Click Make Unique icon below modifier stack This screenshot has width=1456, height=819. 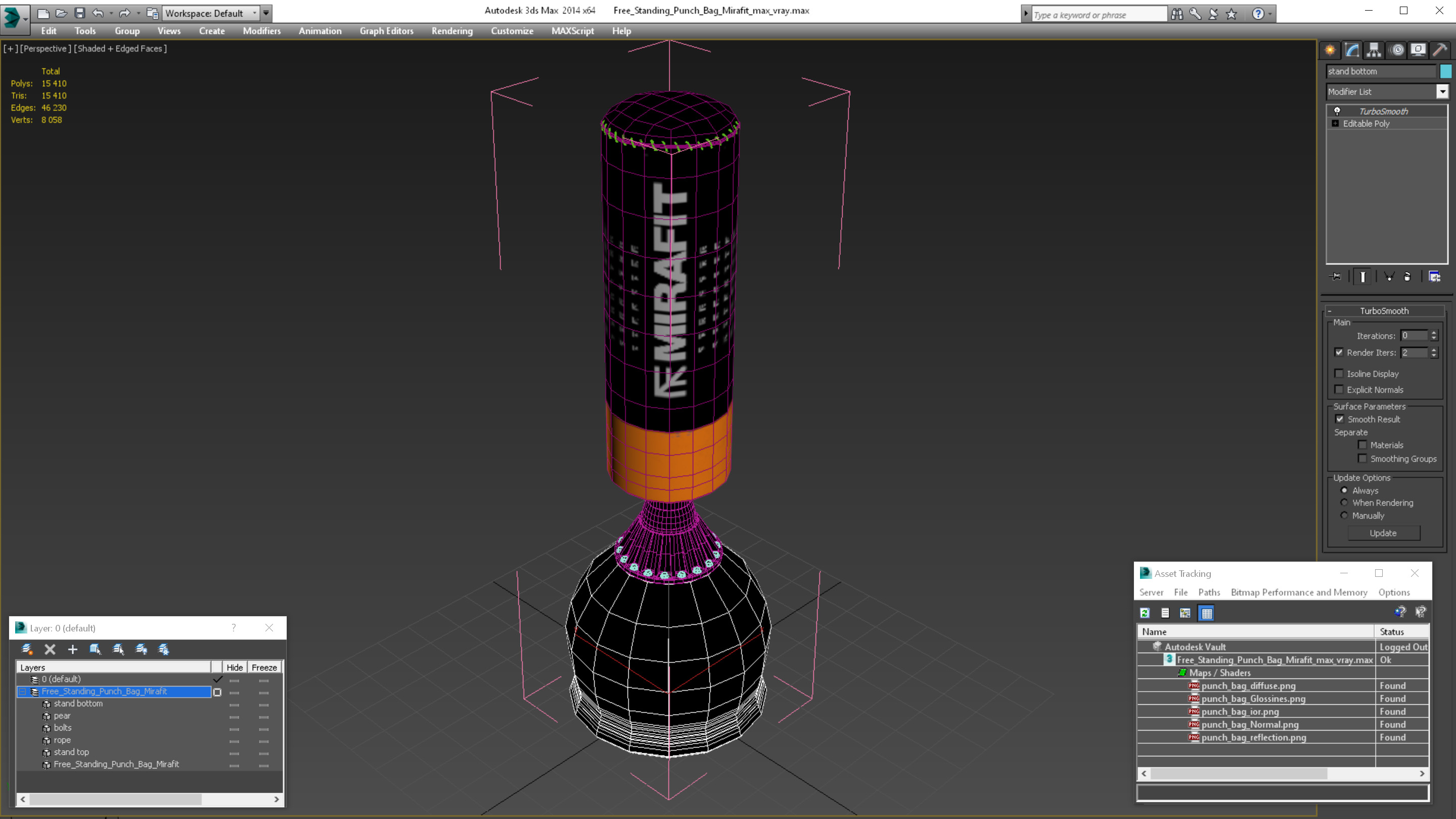[x=1389, y=277]
